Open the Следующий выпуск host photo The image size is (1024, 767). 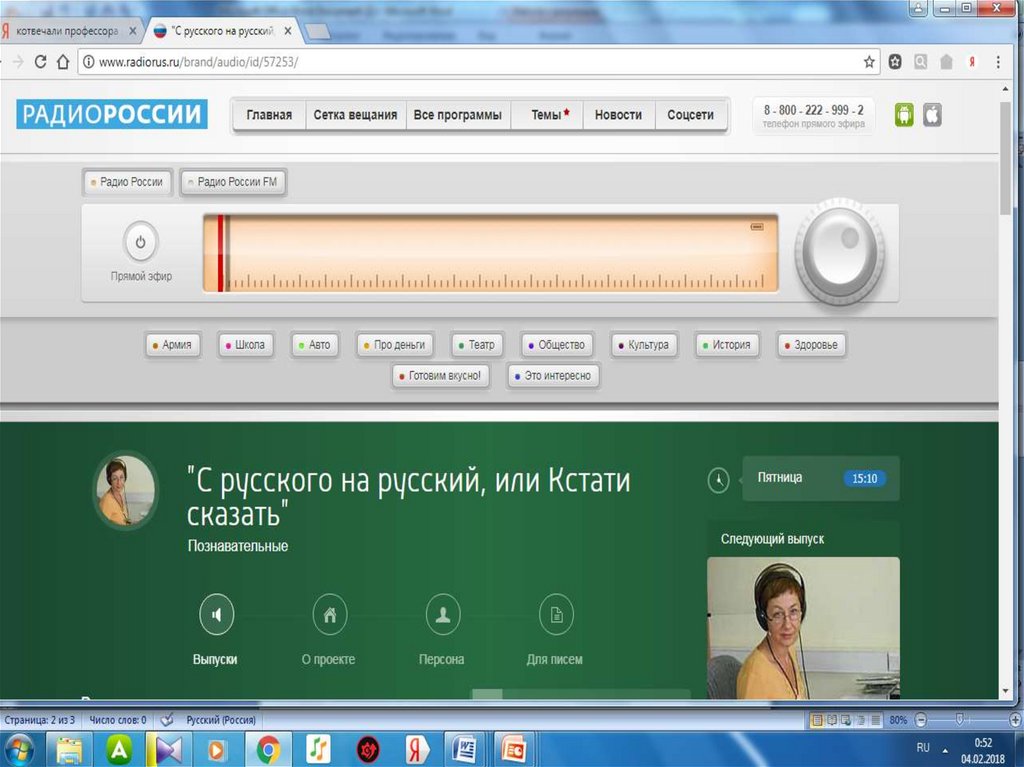pyautogui.click(x=803, y=628)
